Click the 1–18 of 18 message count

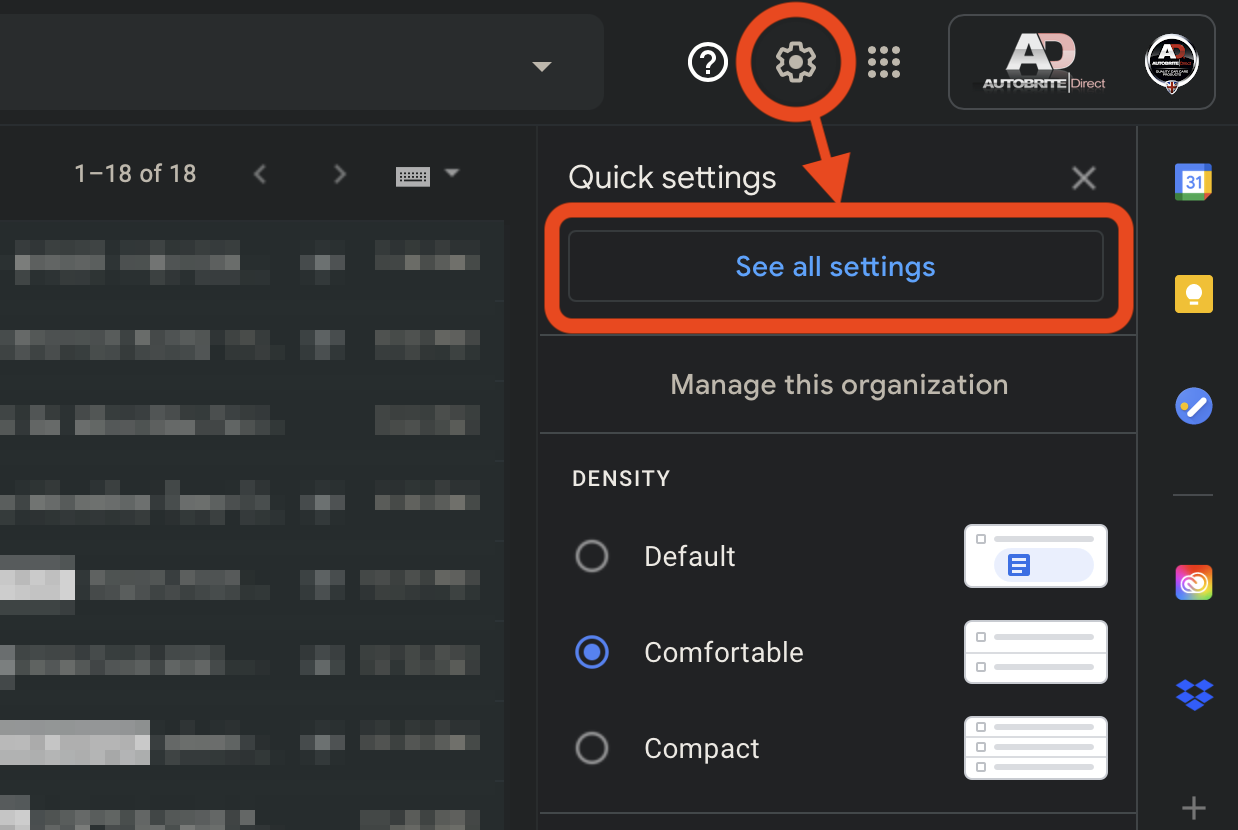coord(135,174)
